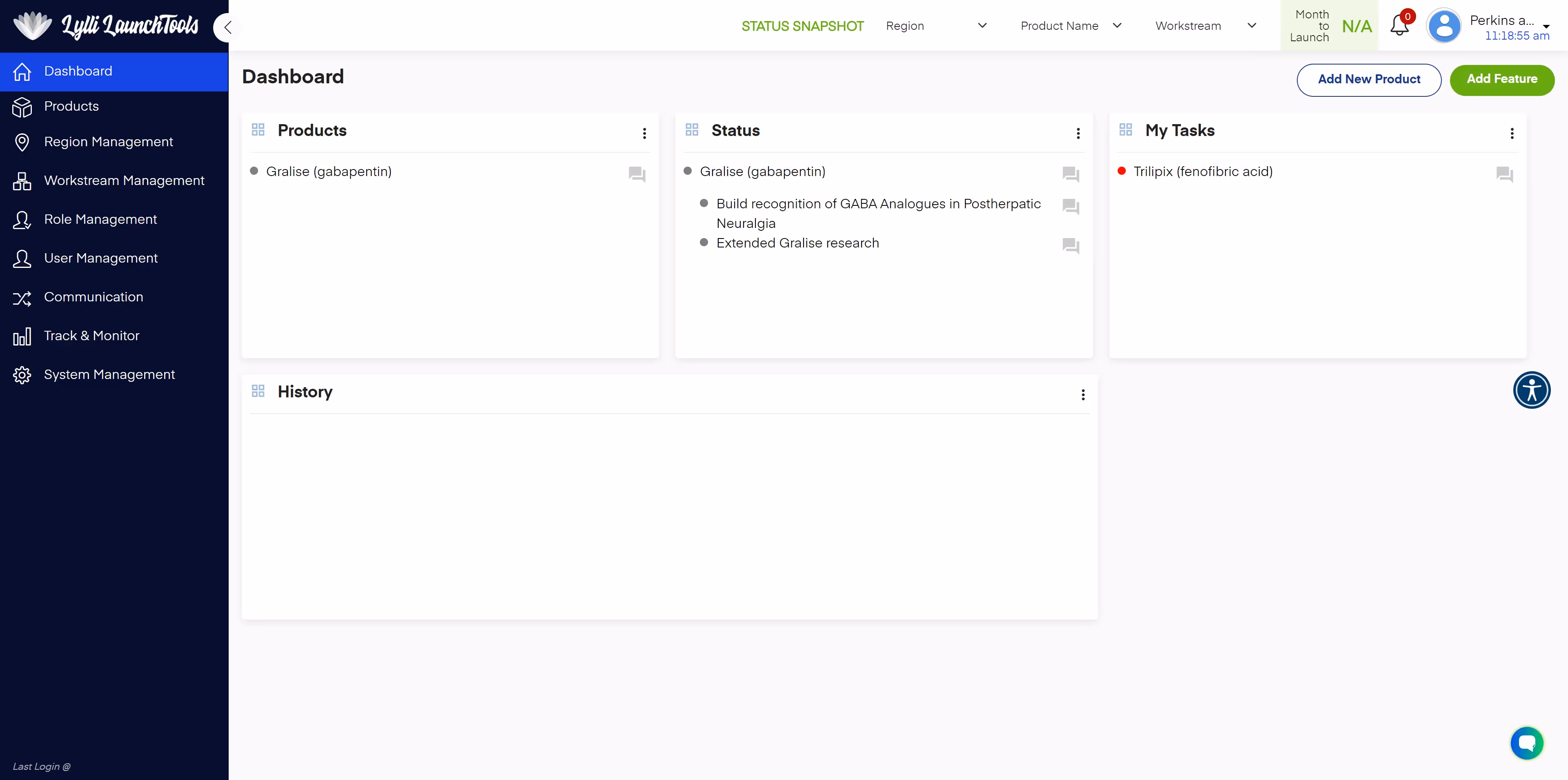
Task: Click the grid icon beside History
Action: tap(258, 391)
